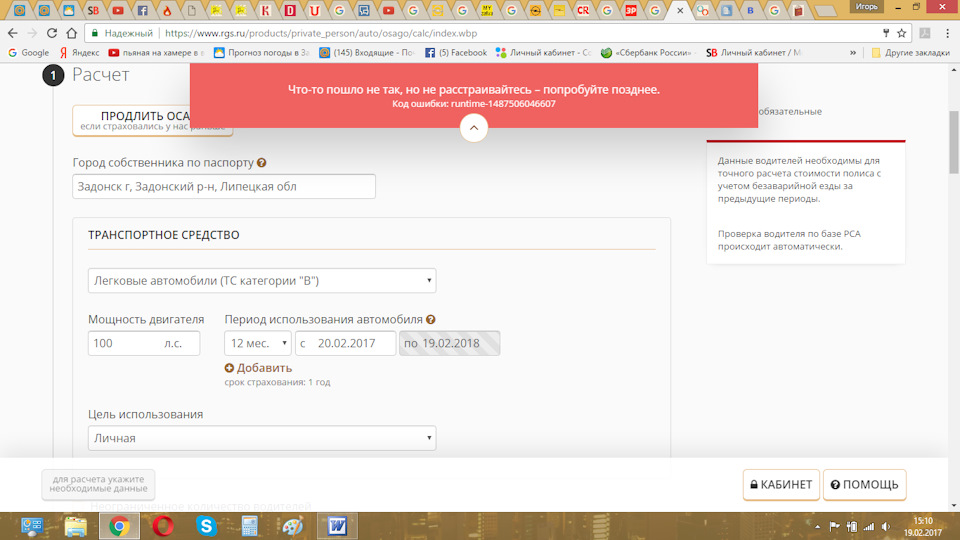Click the start date field 20.02.2017

(x=345, y=343)
